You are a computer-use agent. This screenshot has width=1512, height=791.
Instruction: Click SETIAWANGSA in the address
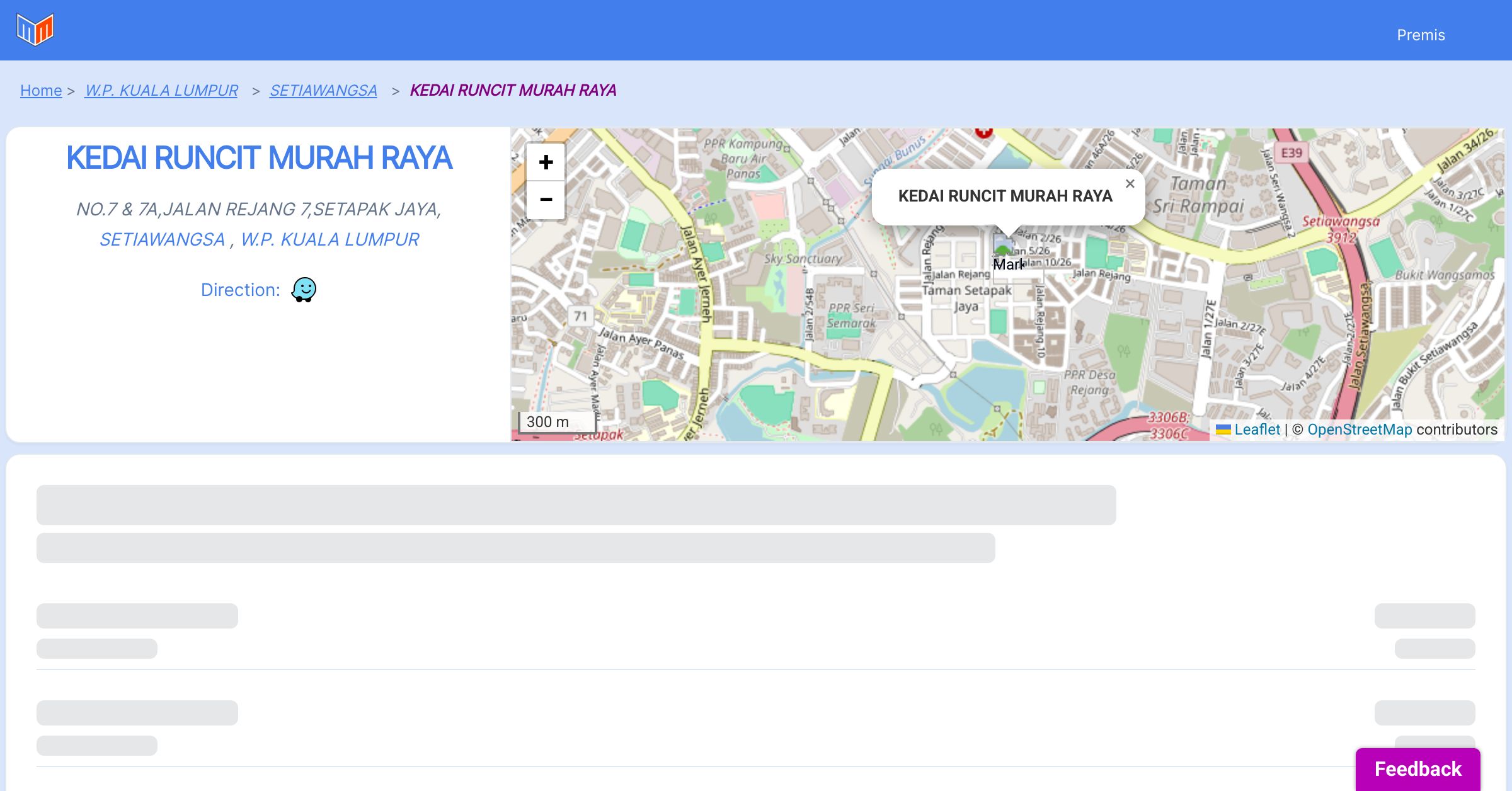point(162,239)
